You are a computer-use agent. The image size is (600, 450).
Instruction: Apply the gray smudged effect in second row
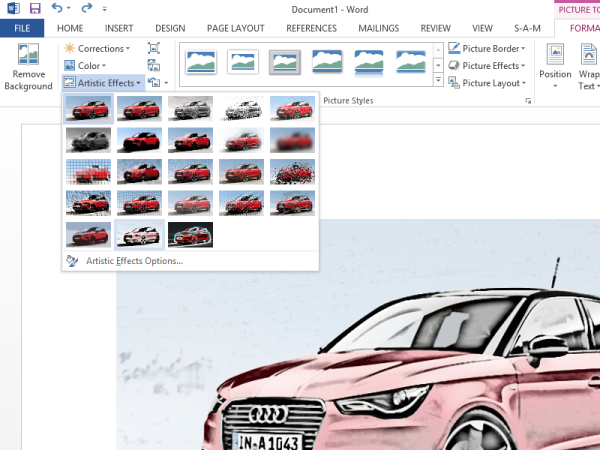(88, 140)
